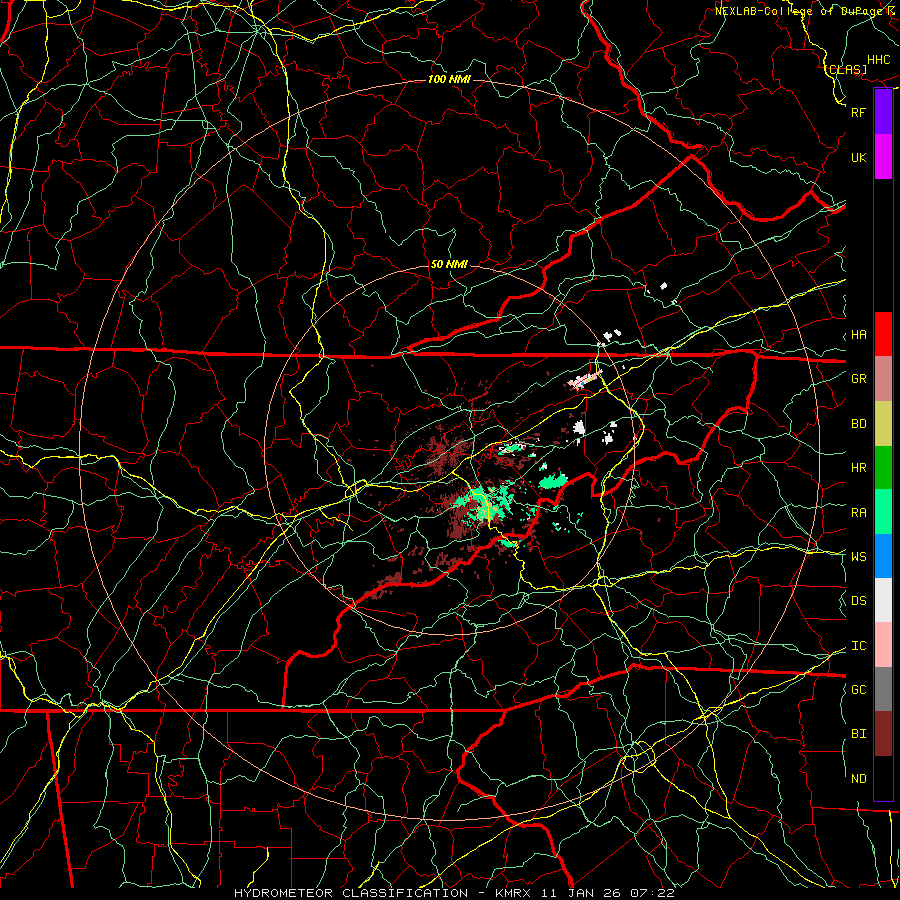Pick the RA light green legend swatch
The width and height of the screenshot is (900, 900).
click(x=883, y=512)
